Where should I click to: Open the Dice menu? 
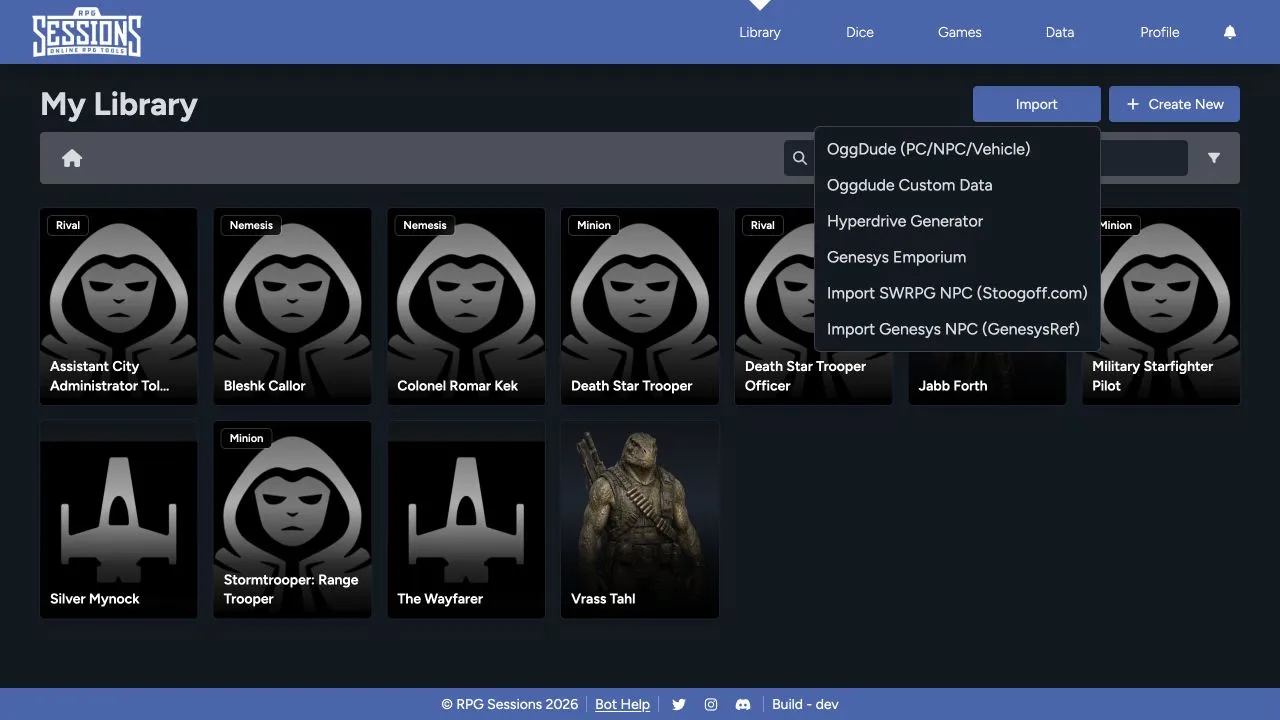point(860,32)
